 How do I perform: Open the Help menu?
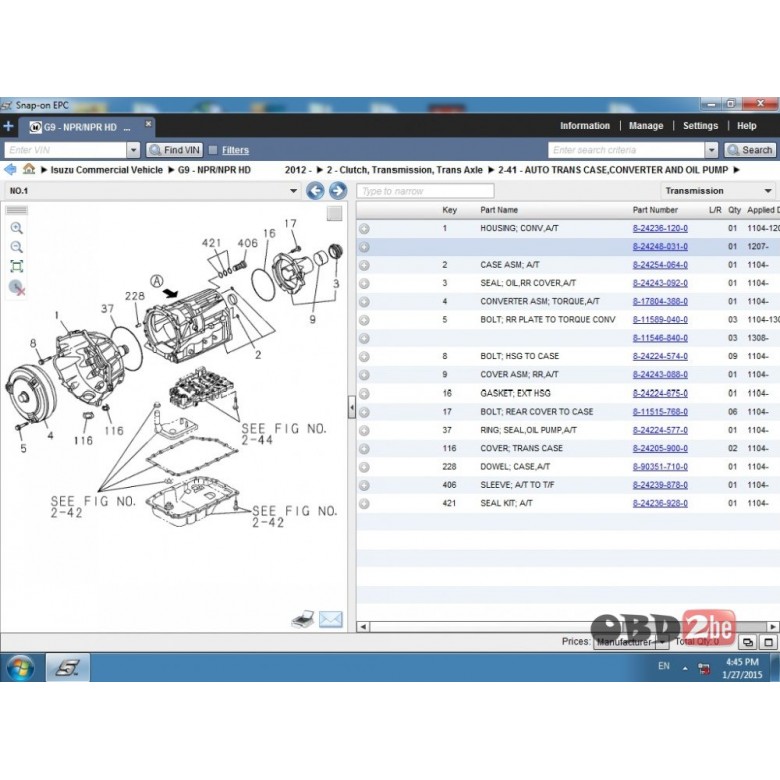(746, 126)
